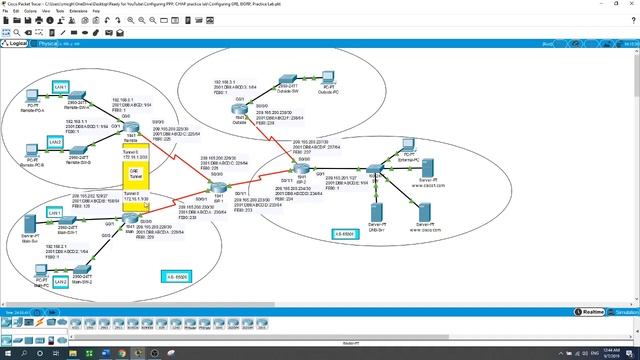The height and width of the screenshot is (360, 640).
Task: Switch to Logical workspace view
Action: click(x=14, y=43)
